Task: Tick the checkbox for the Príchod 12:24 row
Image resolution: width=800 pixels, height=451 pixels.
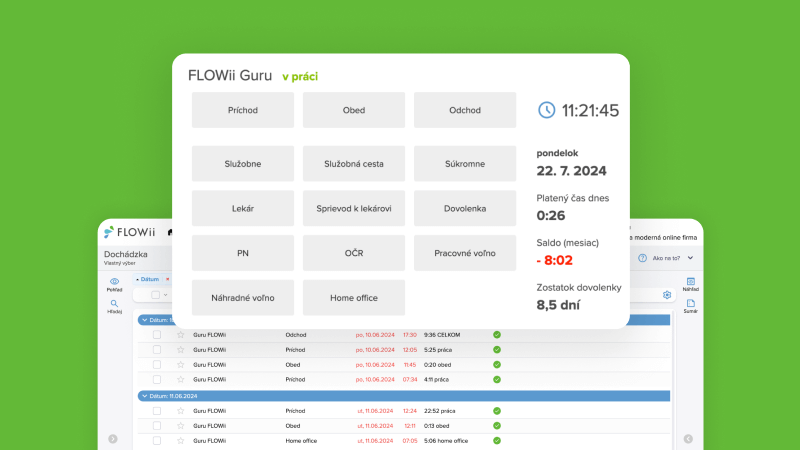Action: [157, 411]
